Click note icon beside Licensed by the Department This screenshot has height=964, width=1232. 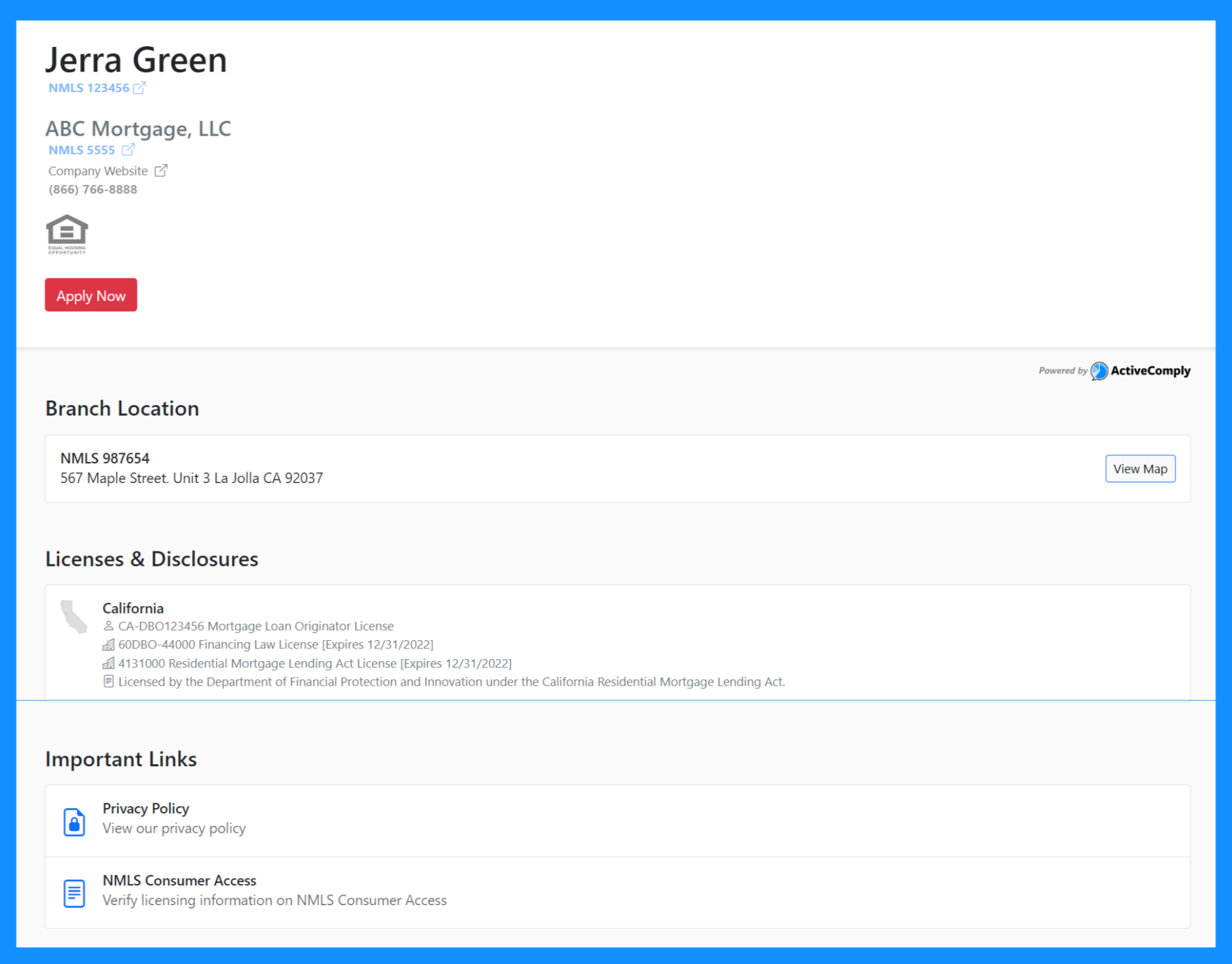tap(108, 681)
